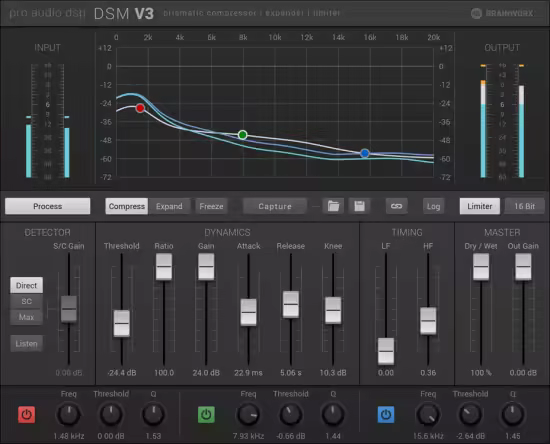Open preset with the folder icon
Viewport: 550px width, 444px height.
333,206
